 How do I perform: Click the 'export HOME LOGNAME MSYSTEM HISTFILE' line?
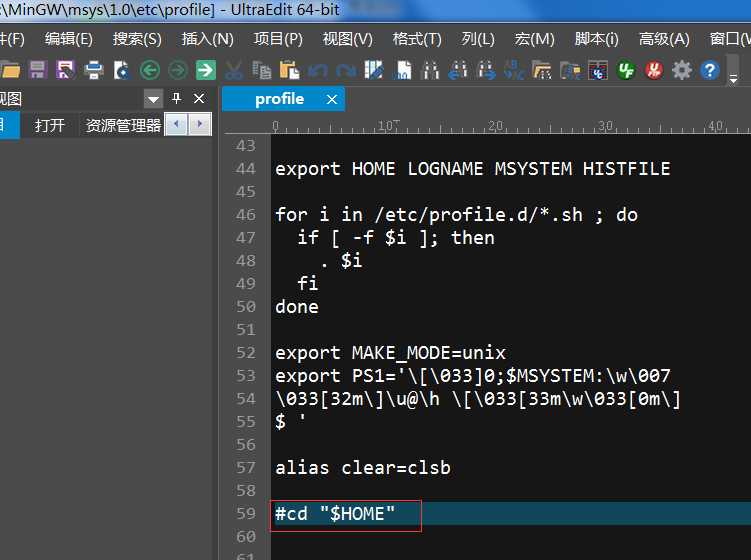[472, 169]
